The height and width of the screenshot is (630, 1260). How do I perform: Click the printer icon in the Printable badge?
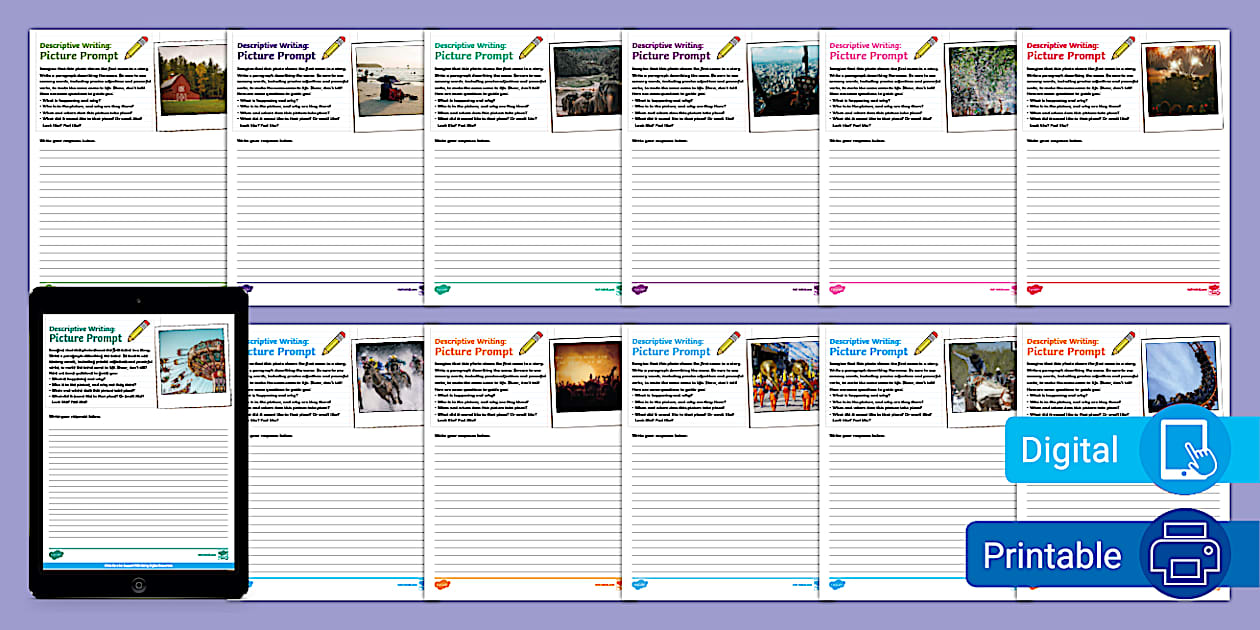pos(1184,555)
